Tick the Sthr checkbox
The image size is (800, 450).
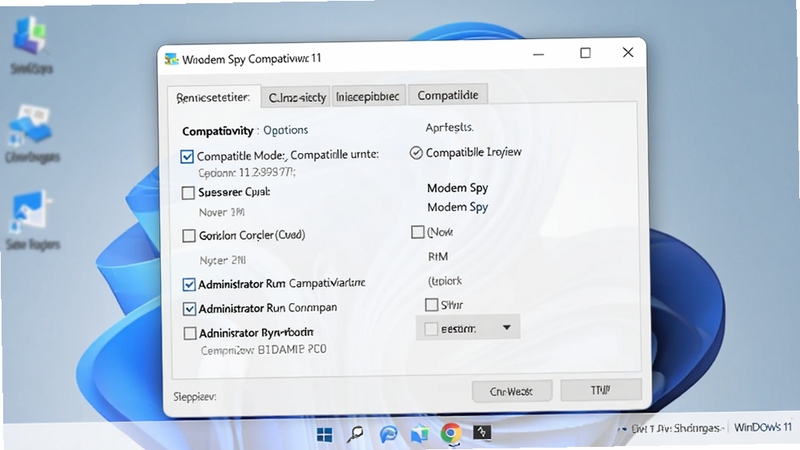click(x=432, y=305)
